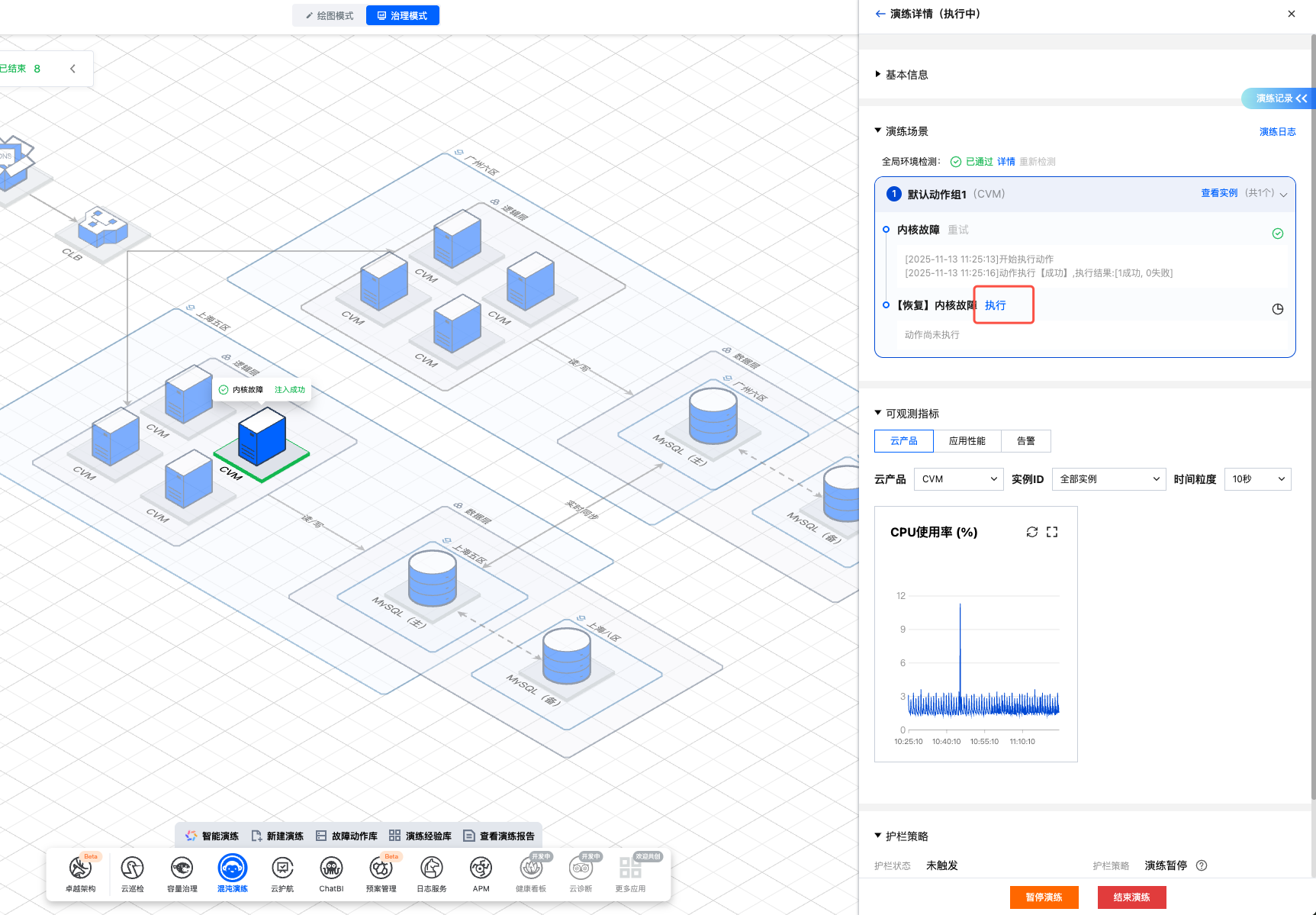The height and width of the screenshot is (915, 1316).
Task: Expand CPU使用率 chart to fullscreen
Action: click(x=1052, y=532)
